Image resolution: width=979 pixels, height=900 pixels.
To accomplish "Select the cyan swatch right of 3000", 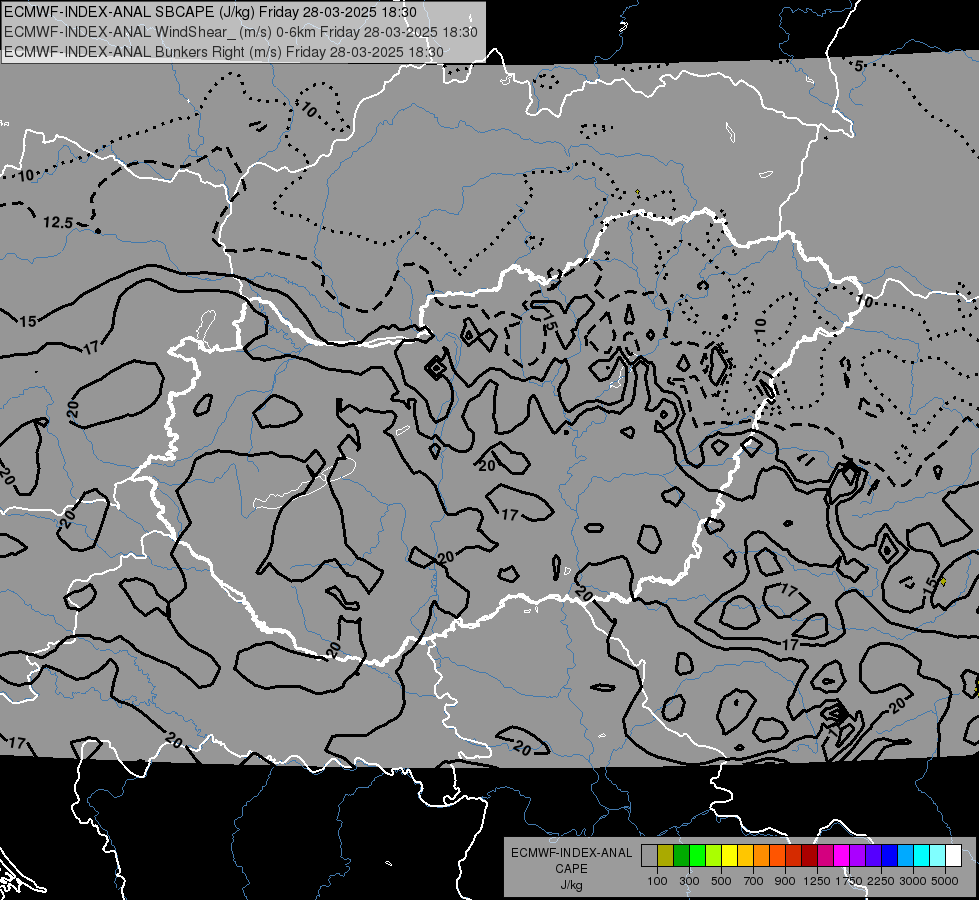I will 922,856.
